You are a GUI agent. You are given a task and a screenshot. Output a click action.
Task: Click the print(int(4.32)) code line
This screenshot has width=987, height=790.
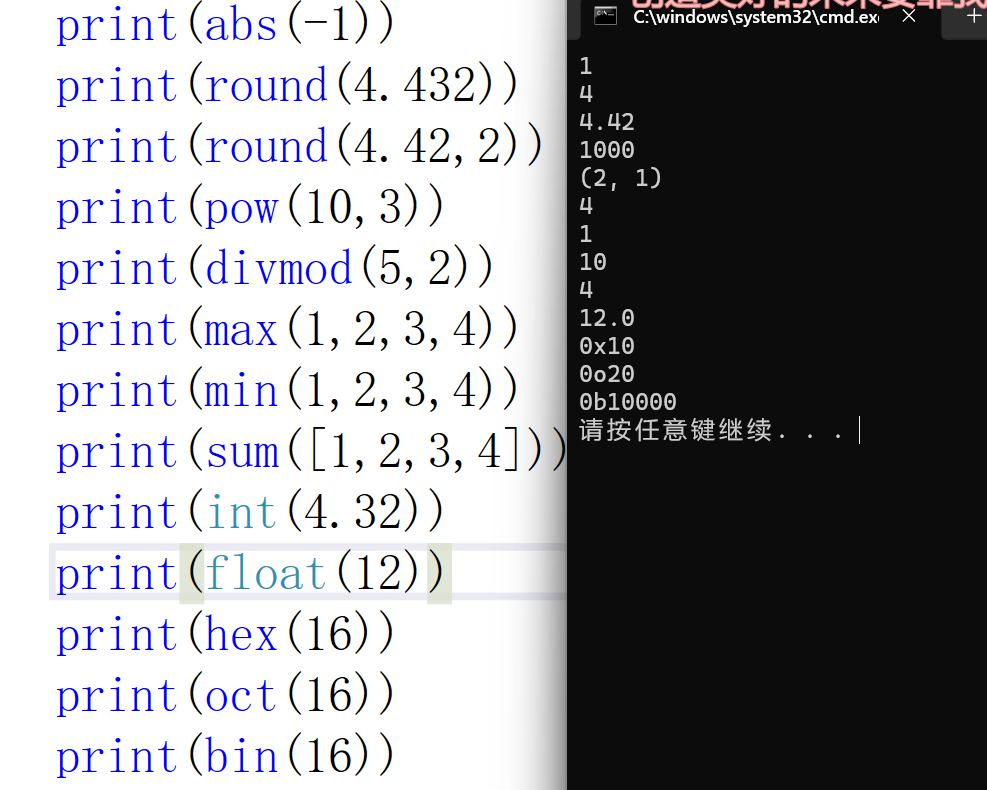250,512
